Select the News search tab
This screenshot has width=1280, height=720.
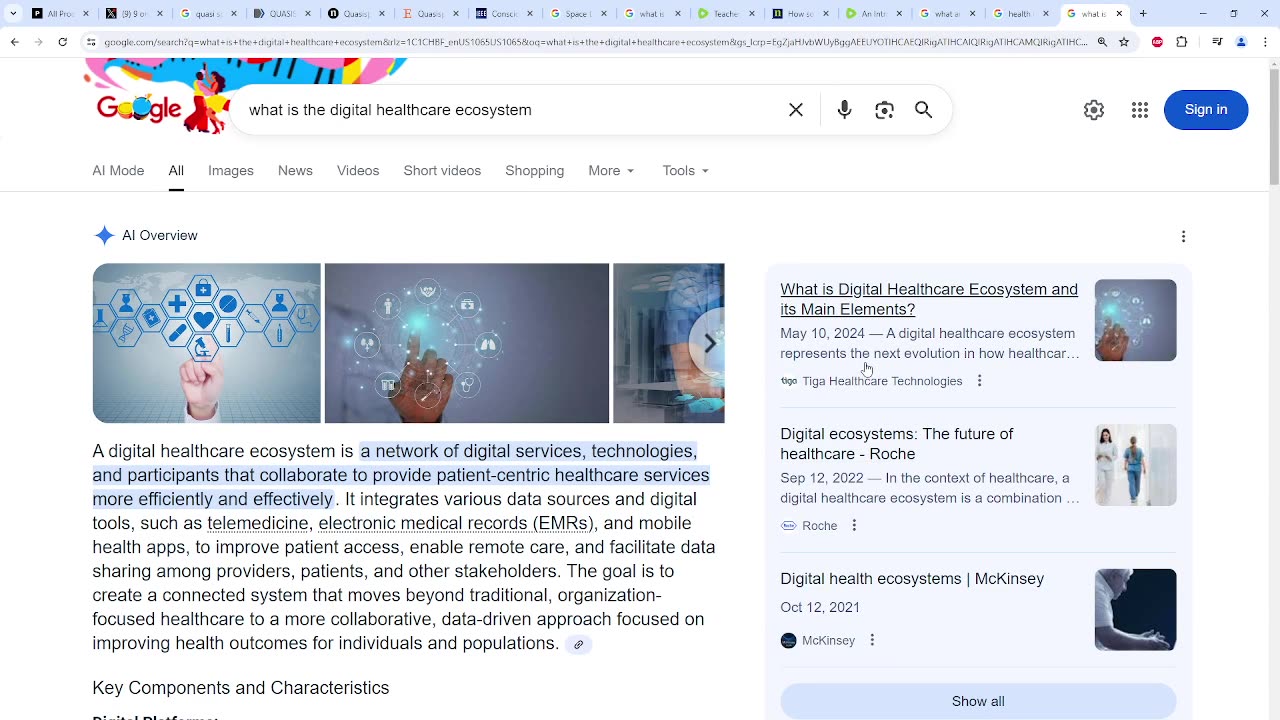[295, 171]
